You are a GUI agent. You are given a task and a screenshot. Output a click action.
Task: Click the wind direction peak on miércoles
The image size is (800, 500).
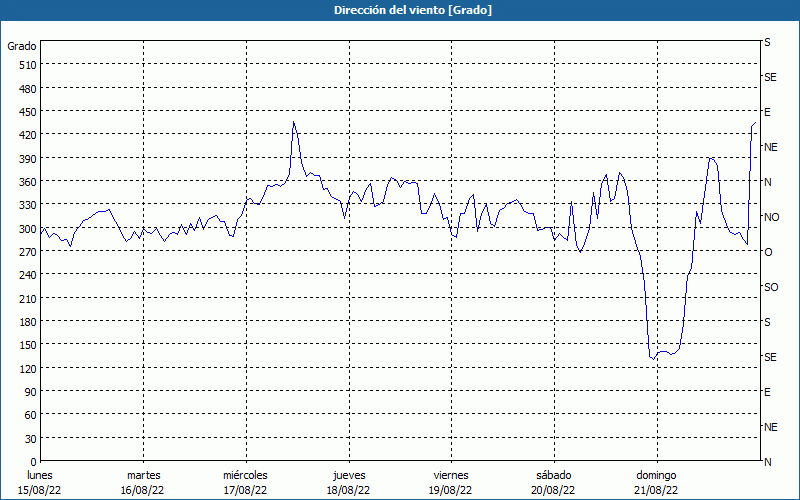tap(293, 121)
